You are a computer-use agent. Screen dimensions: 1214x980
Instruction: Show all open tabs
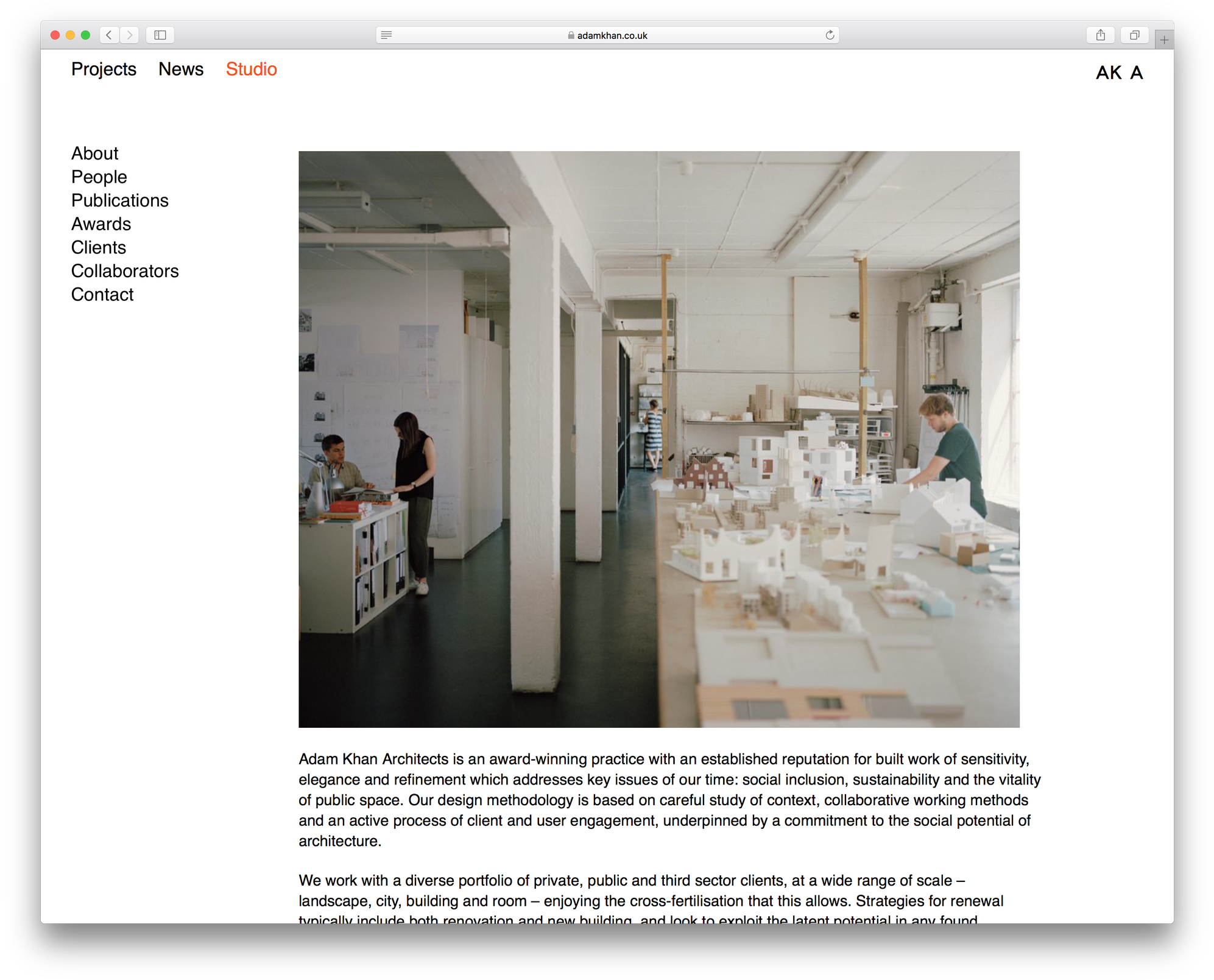coord(1134,35)
